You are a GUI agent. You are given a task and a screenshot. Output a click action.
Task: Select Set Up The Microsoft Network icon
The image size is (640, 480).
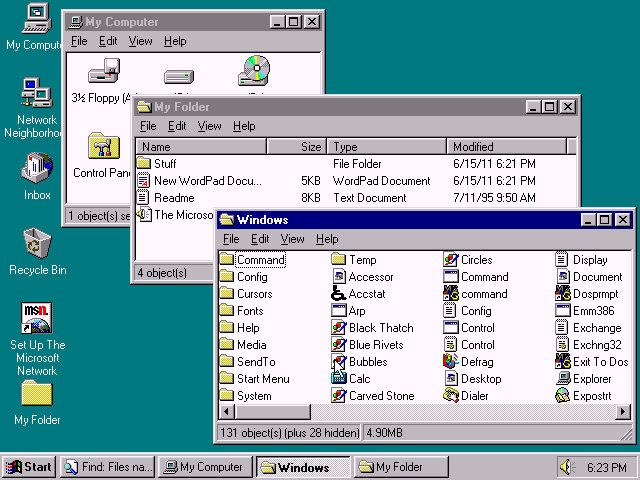[37, 319]
